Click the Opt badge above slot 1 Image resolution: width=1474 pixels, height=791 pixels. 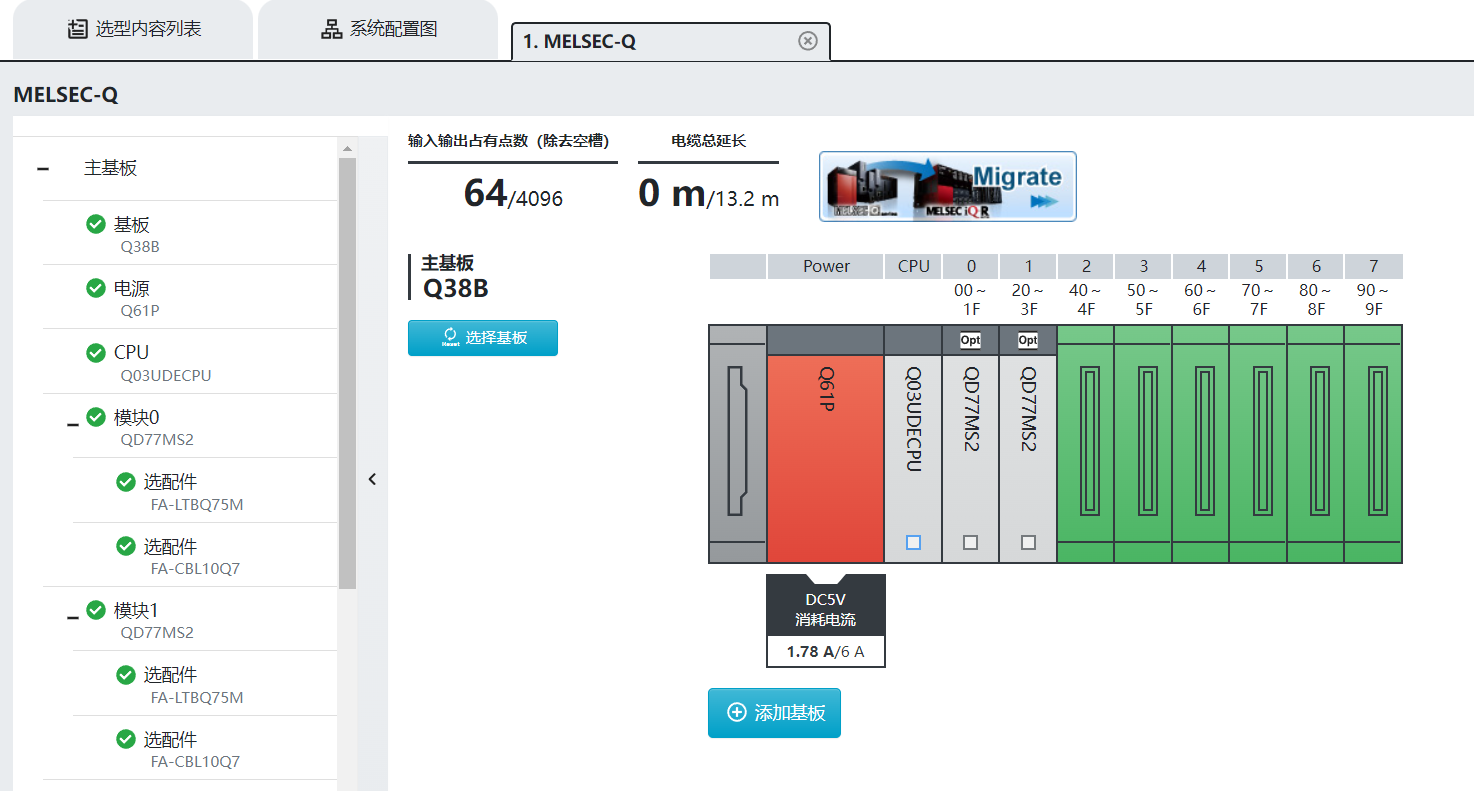click(x=1027, y=340)
